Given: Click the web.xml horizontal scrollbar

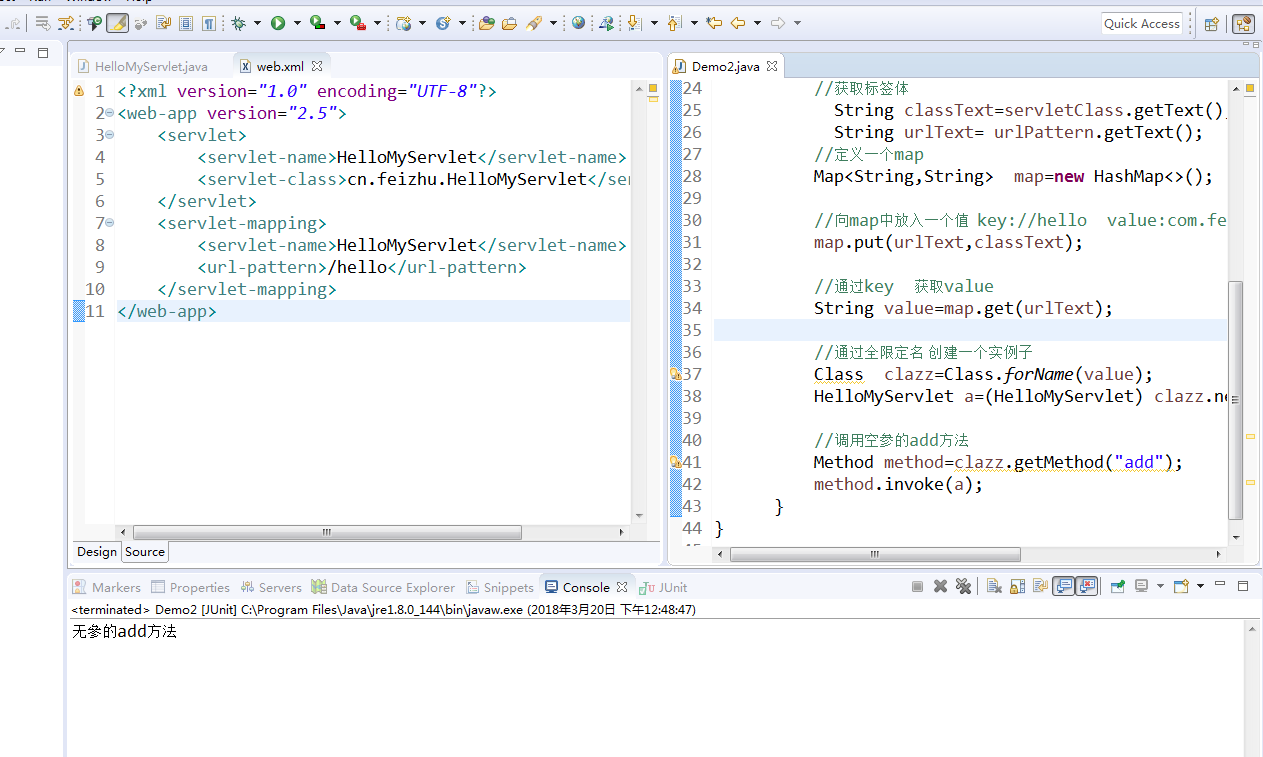Looking at the screenshot, I should (327, 533).
